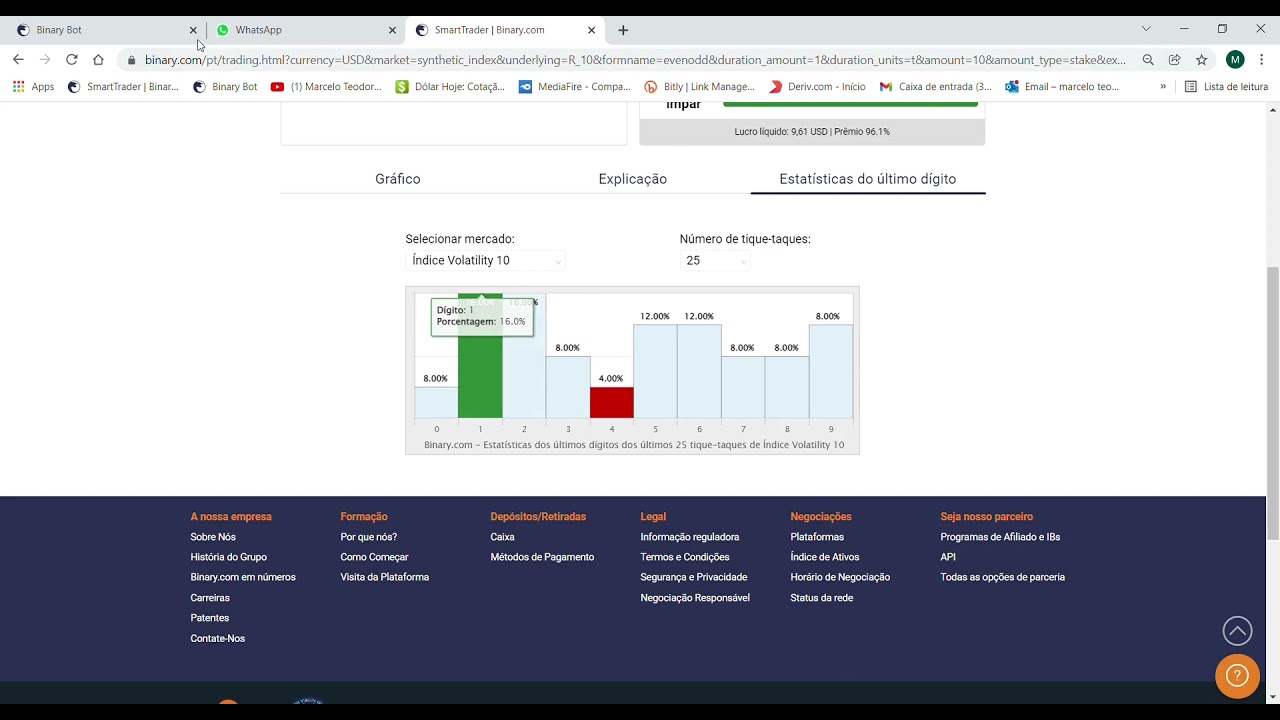Click the padlock site info icon

click(x=131, y=60)
